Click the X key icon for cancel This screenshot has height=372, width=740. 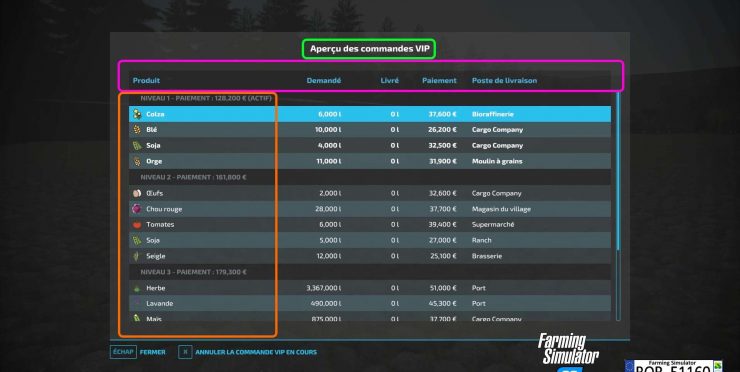(x=185, y=352)
